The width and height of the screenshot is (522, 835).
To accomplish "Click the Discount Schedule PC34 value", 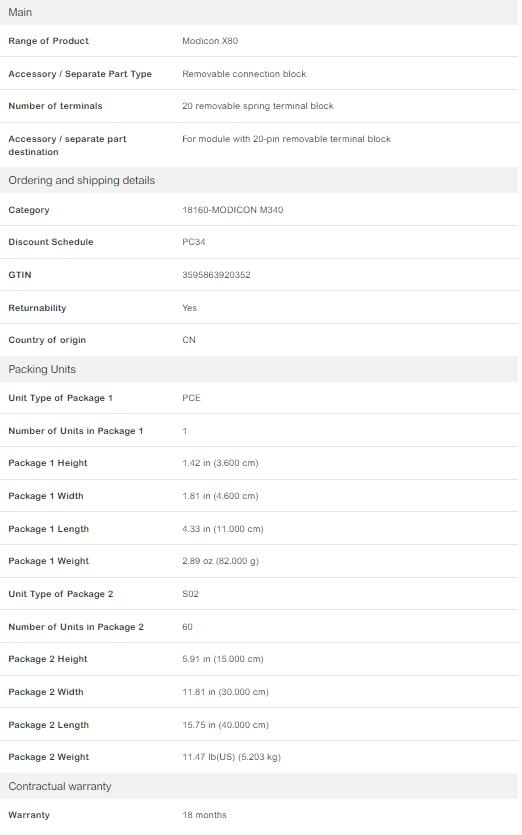I will (193, 242).
